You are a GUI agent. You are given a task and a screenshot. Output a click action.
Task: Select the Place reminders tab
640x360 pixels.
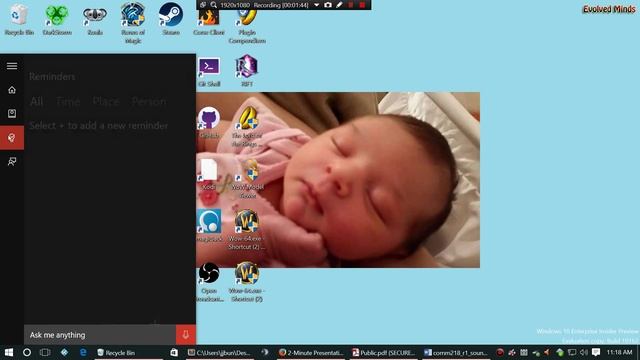click(106, 101)
